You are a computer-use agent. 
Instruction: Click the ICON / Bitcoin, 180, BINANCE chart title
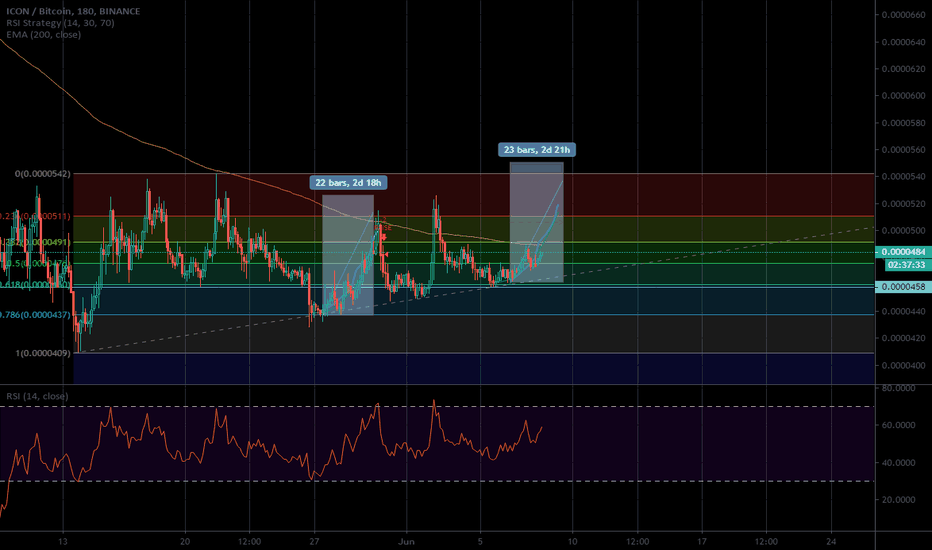(73, 11)
